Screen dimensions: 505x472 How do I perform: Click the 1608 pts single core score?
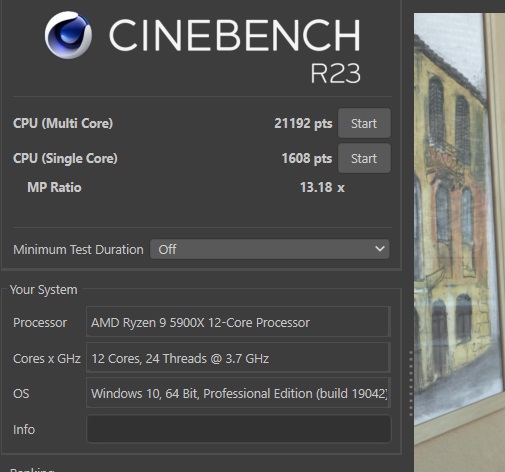click(307, 158)
